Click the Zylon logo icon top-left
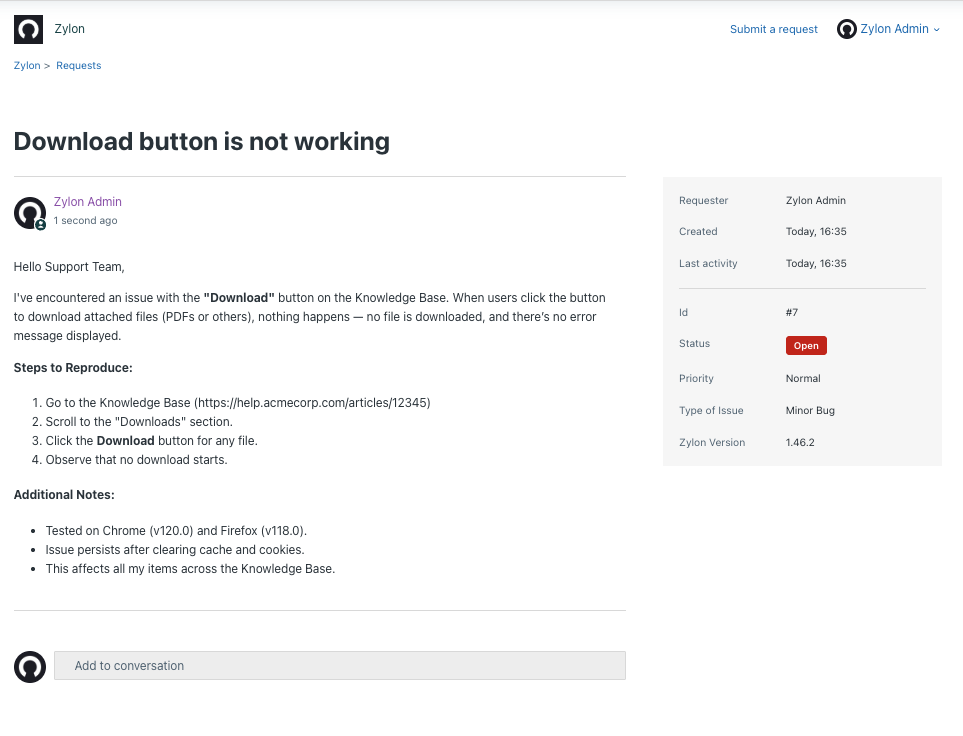This screenshot has height=736, width=963. [28, 29]
